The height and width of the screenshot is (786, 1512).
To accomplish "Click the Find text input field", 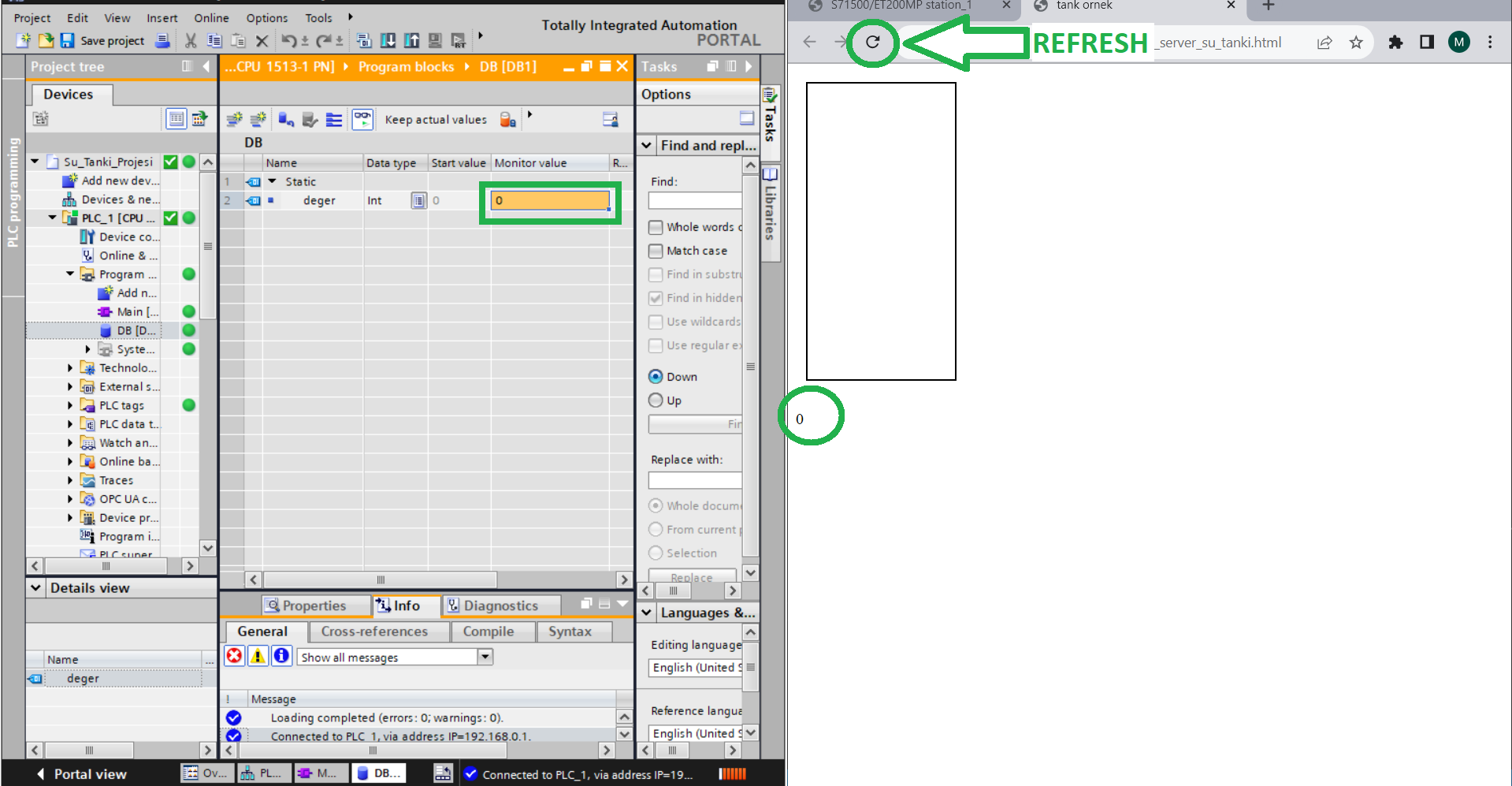I will 694,201.
